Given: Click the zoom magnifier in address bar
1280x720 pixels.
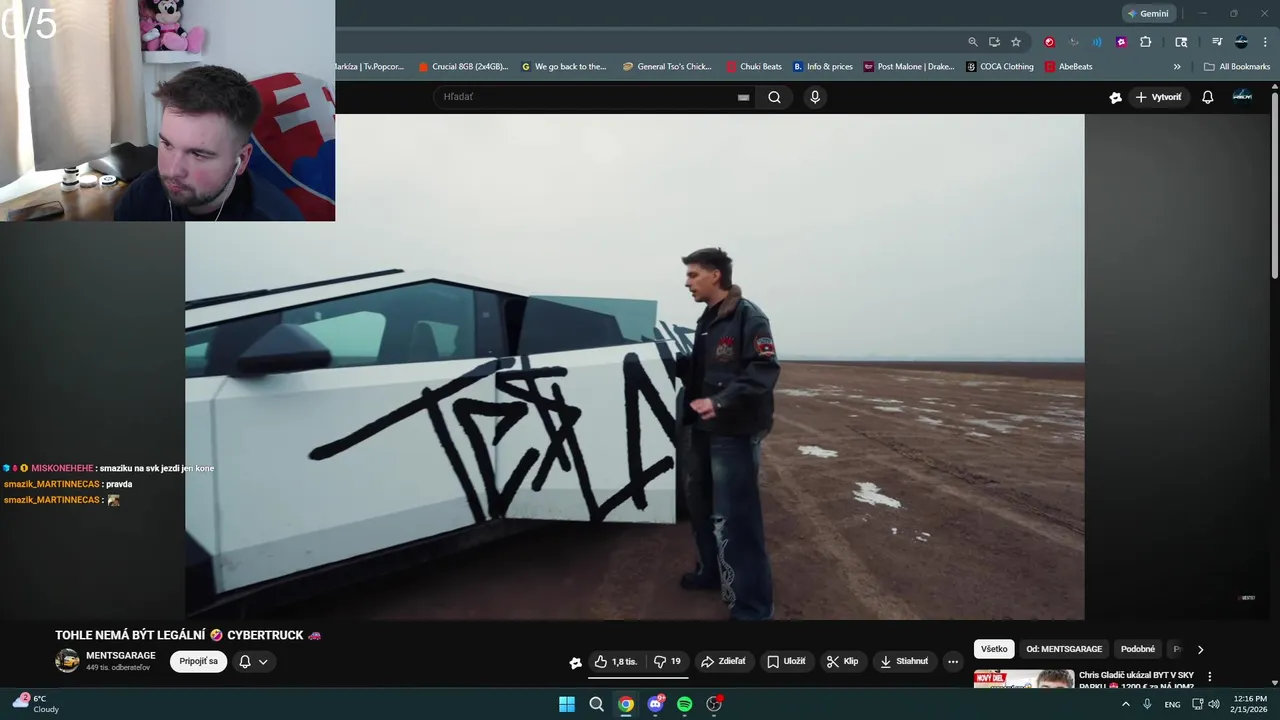Looking at the screenshot, I should [973, 42].
